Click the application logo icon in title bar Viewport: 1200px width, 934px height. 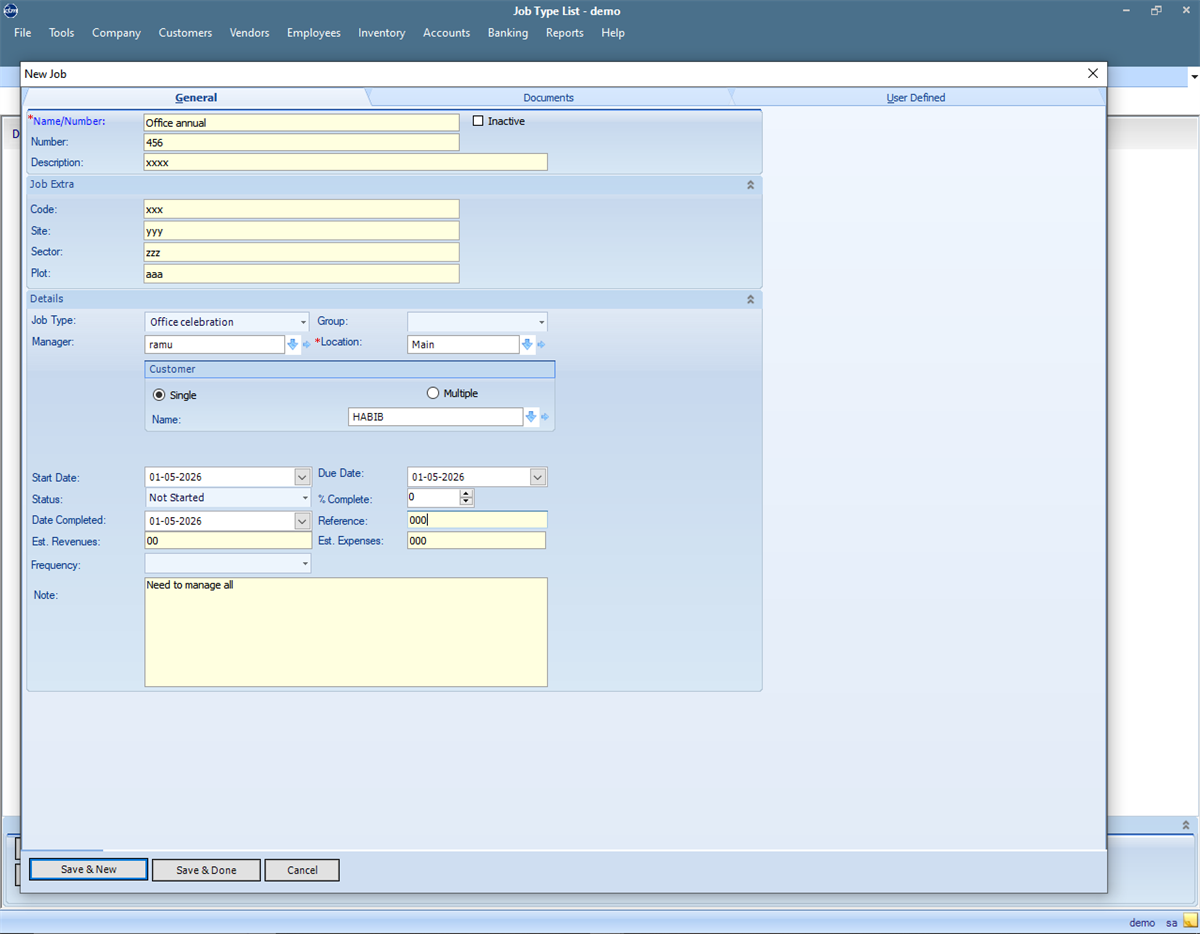coord(11,11)
